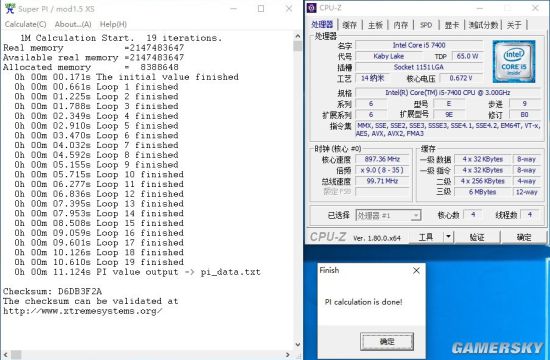Open the Calculate(C) menu

point(25,24)
